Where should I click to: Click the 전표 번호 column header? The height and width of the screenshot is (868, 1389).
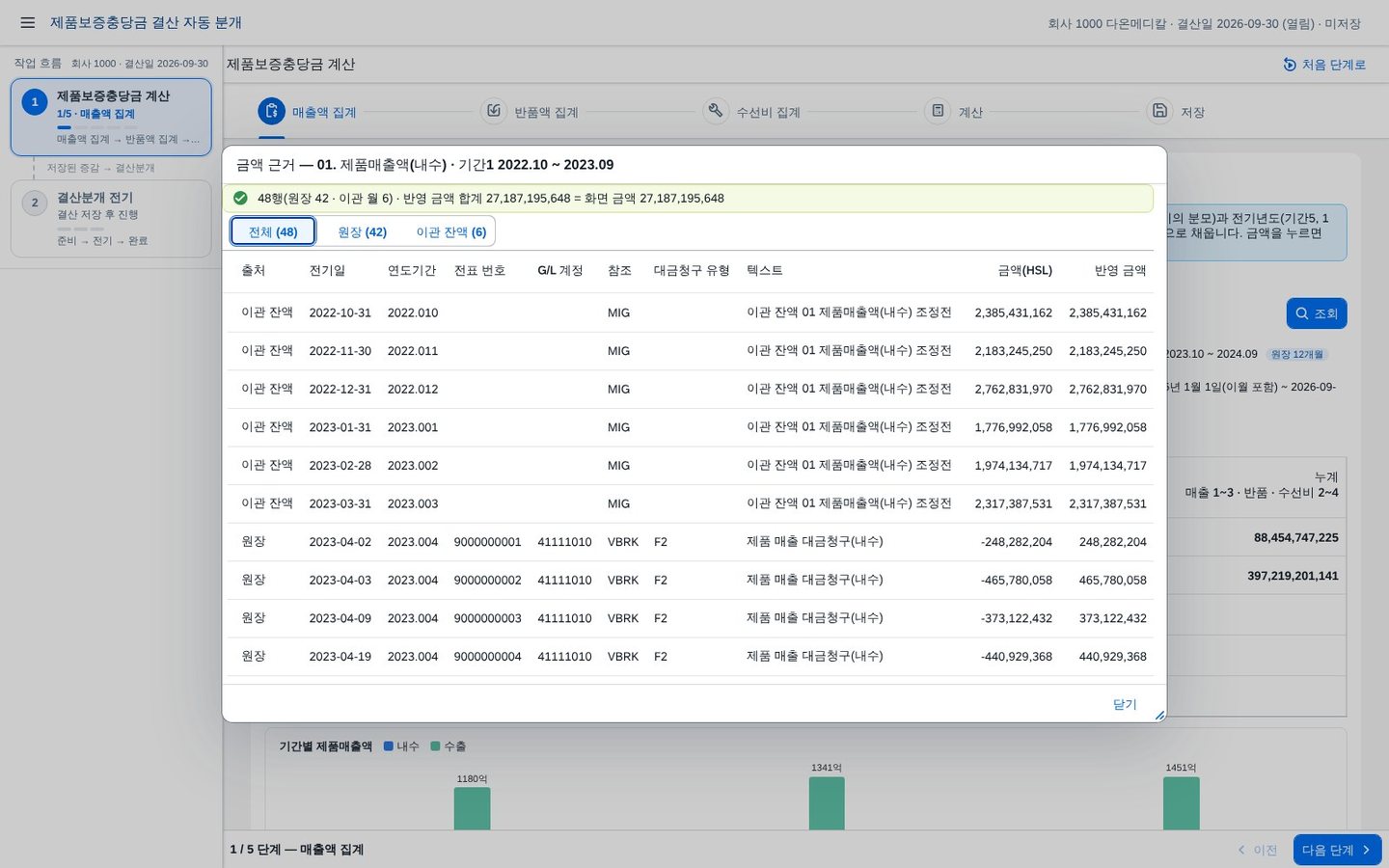pos(479,270)
